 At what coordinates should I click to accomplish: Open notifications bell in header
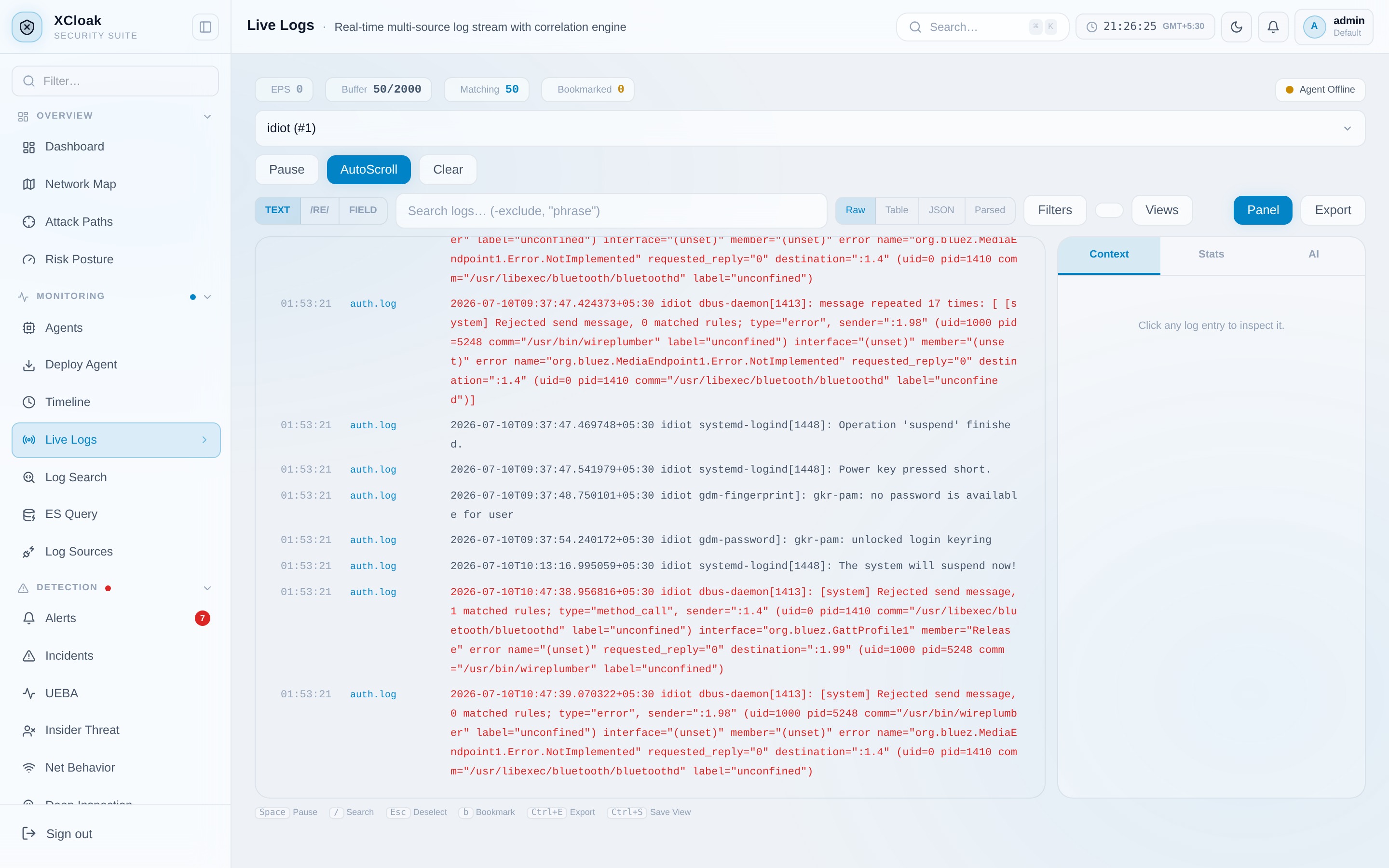coord(1273,27)
